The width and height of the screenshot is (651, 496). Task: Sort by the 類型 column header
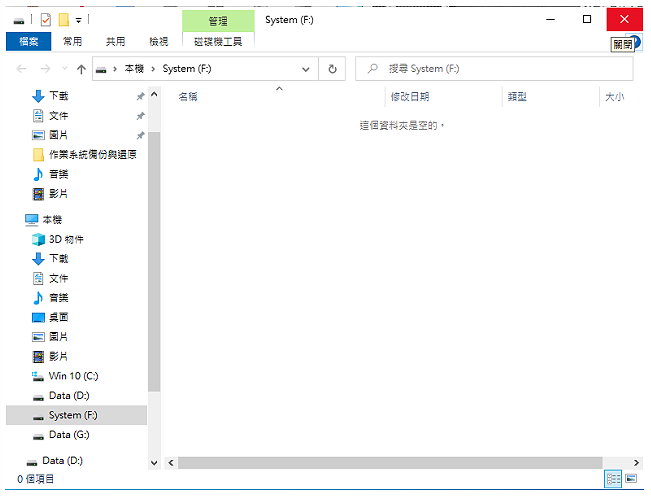tap(517, 97)
